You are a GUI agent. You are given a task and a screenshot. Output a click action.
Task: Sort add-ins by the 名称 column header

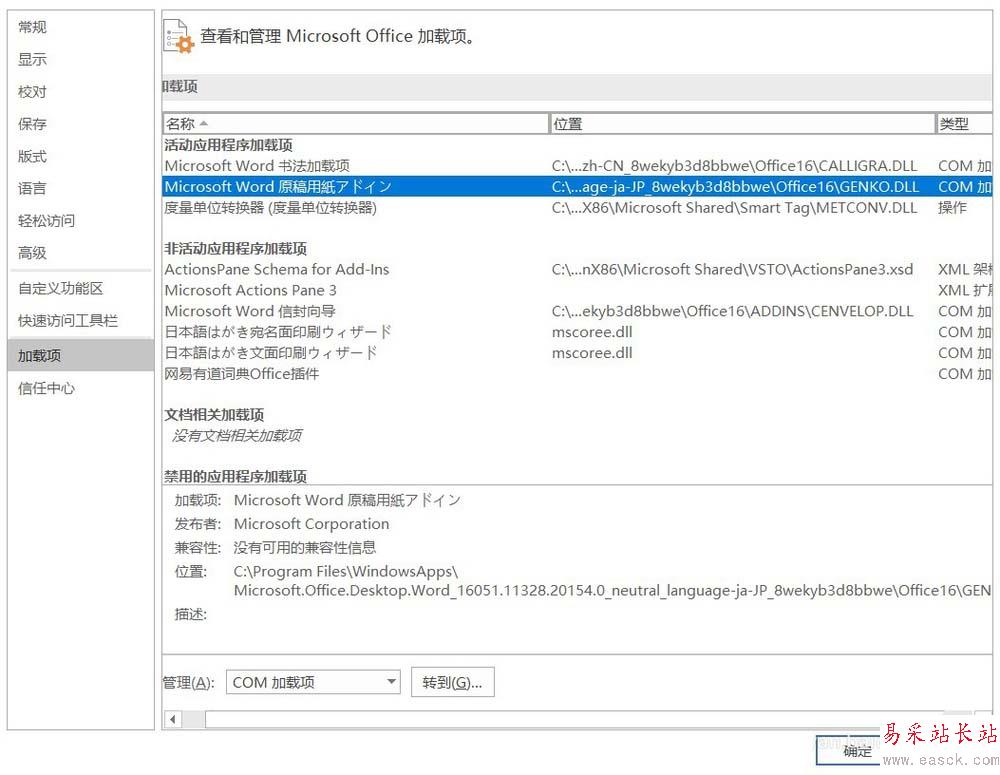coord(356,124)
